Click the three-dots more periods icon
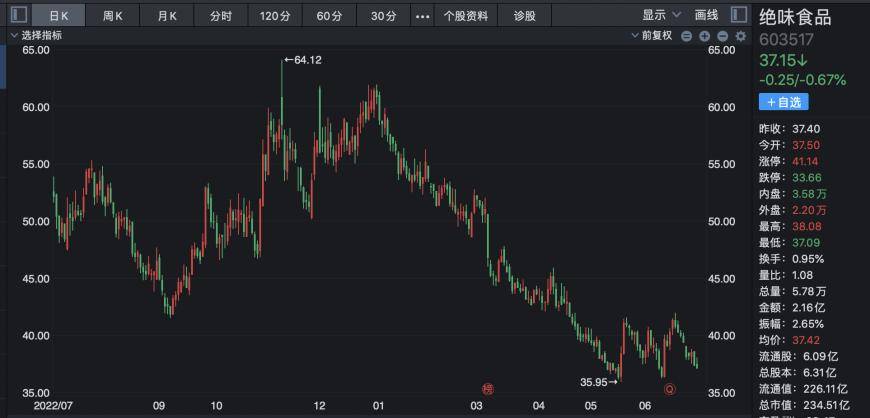Image resolution: width=870 pixels, height=418 pixels. (423, 16)
